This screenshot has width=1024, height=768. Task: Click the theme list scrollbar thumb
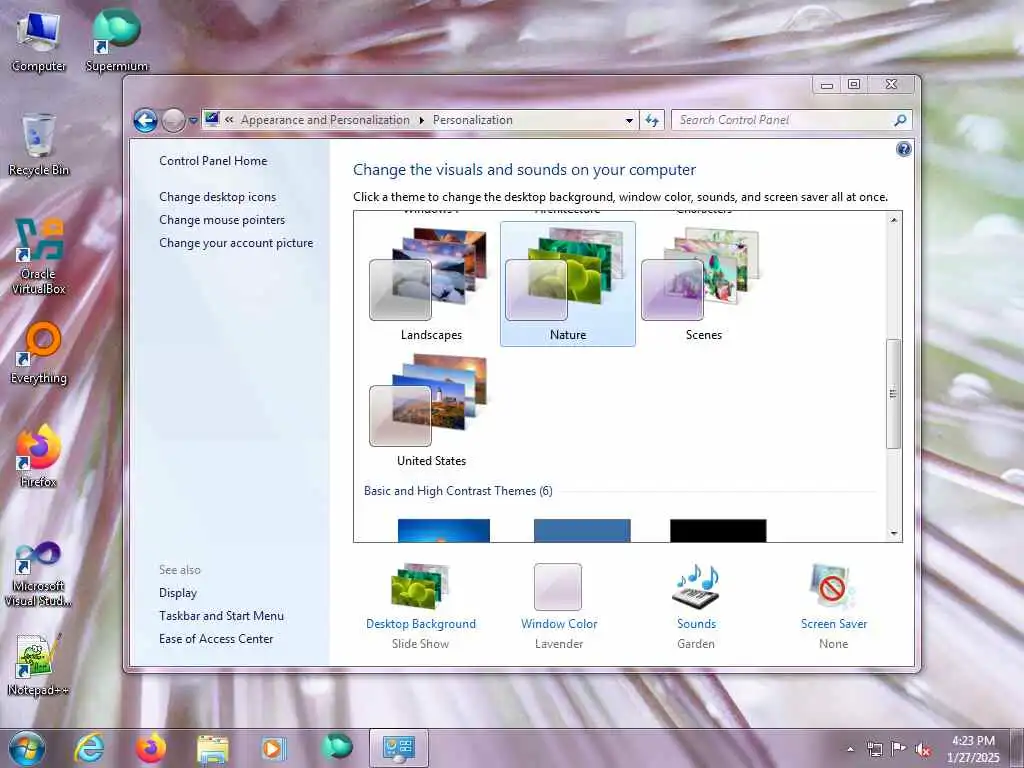893,393
